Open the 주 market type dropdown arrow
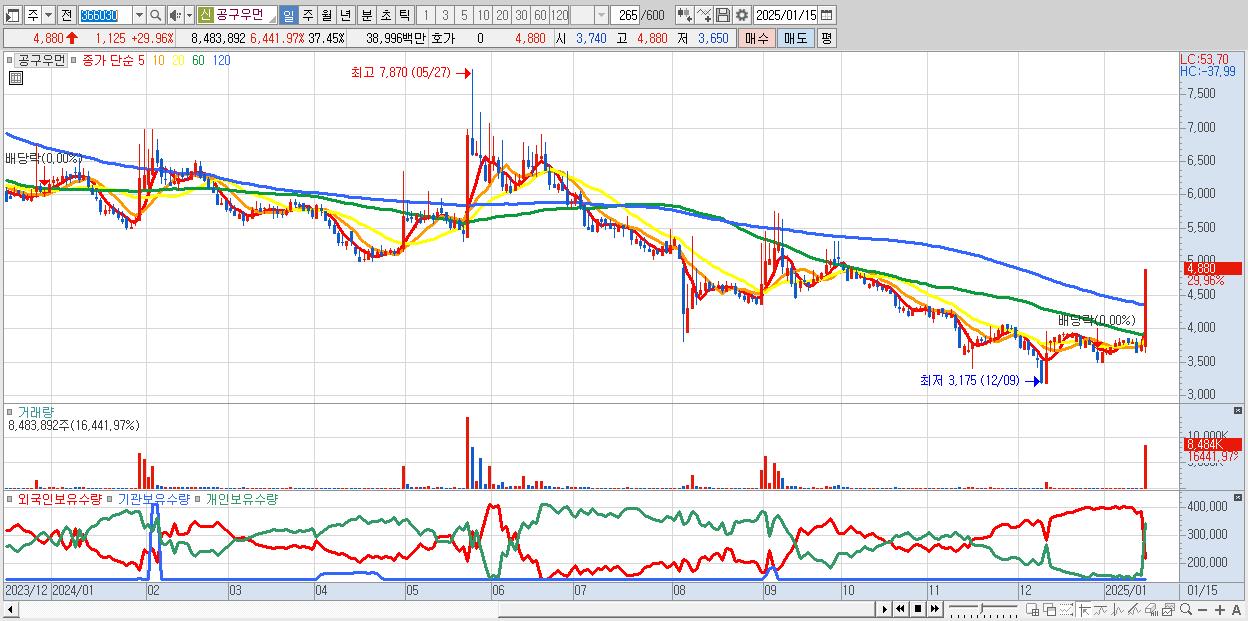 coord(48,15)
